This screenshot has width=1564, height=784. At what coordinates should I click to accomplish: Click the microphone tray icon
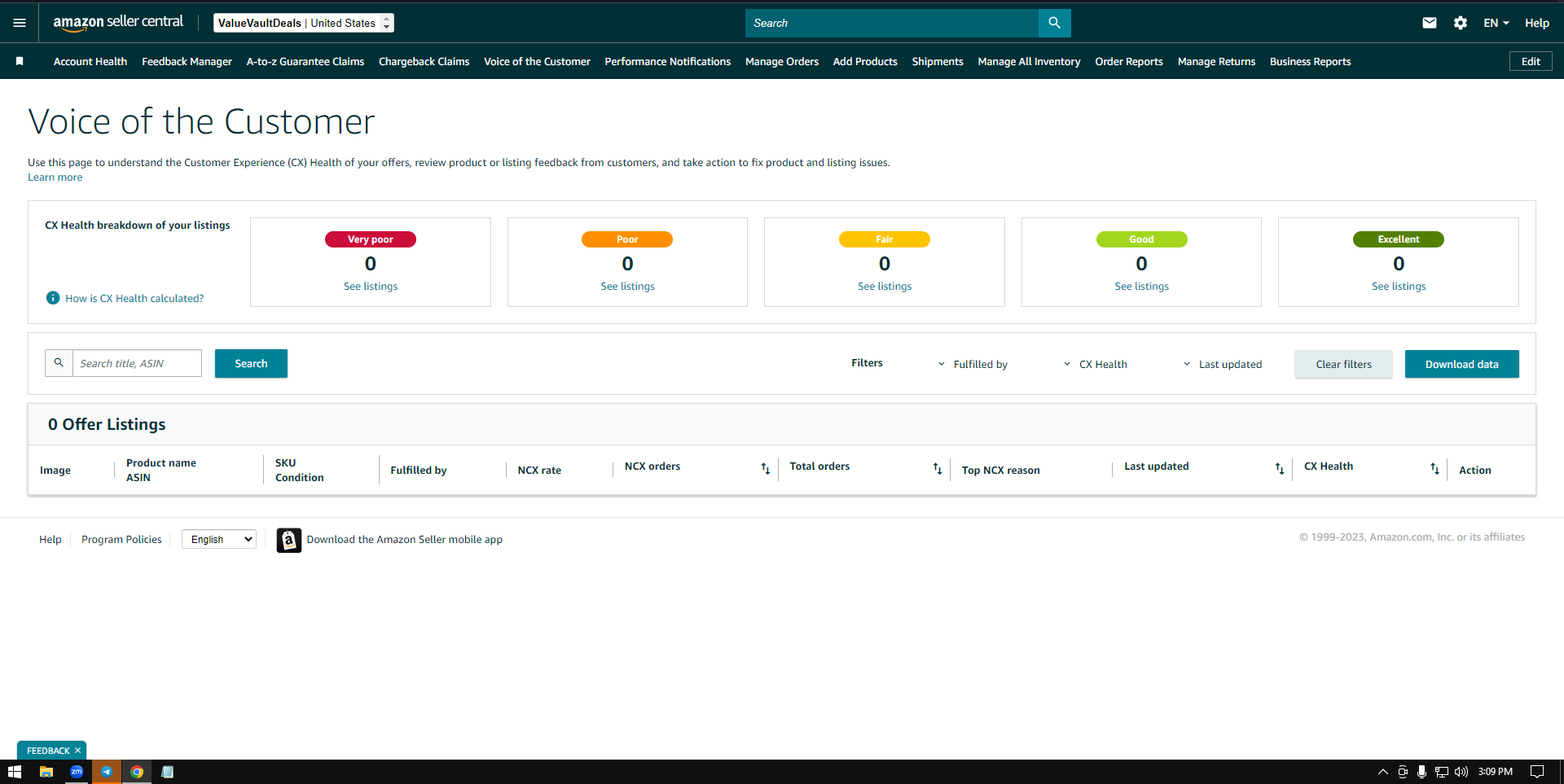pyautogui.click(x=1421, y=772)
